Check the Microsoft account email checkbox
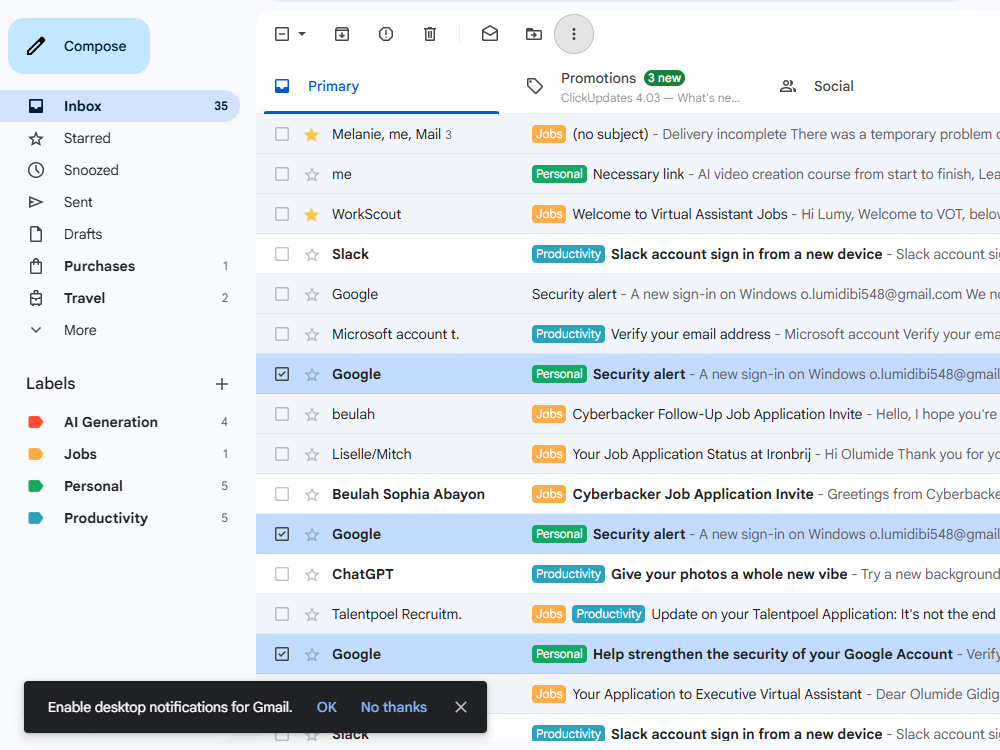This screenshot has height=750, width=1000. point(282,334)
